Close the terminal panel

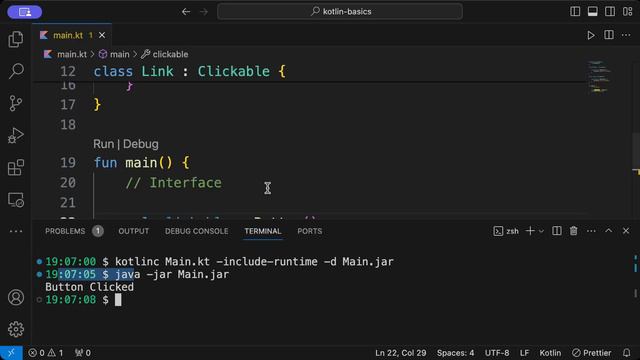[626, 231]
